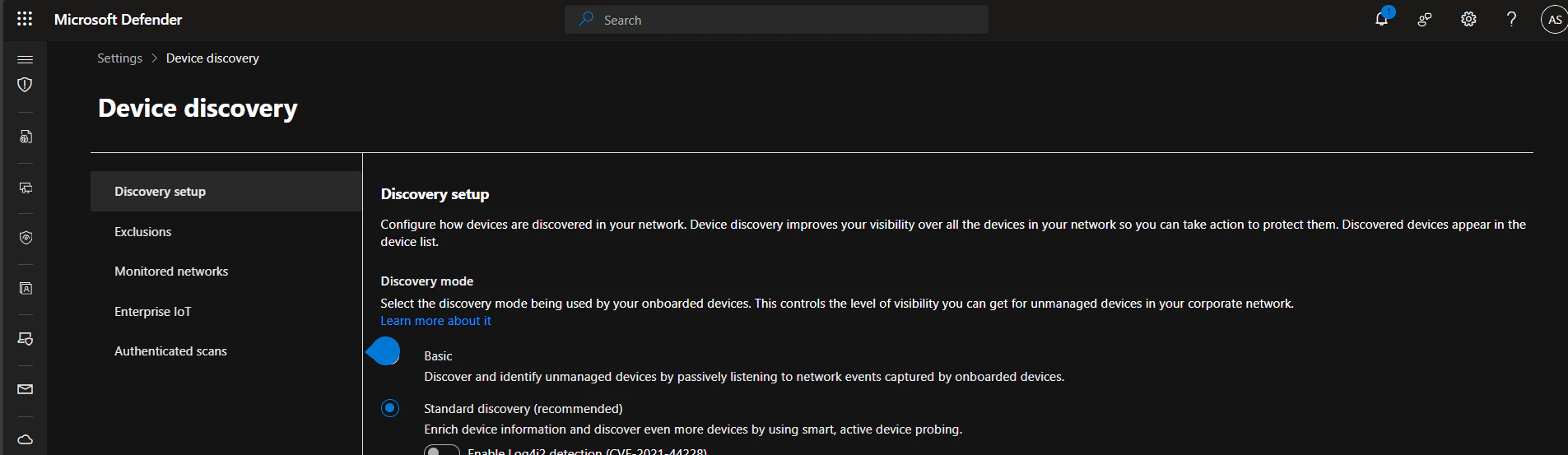Image resolution: width=1568 pixels, height=455 pixels.
Task: Open the Discovery setup tab
Action: (226, 192)
